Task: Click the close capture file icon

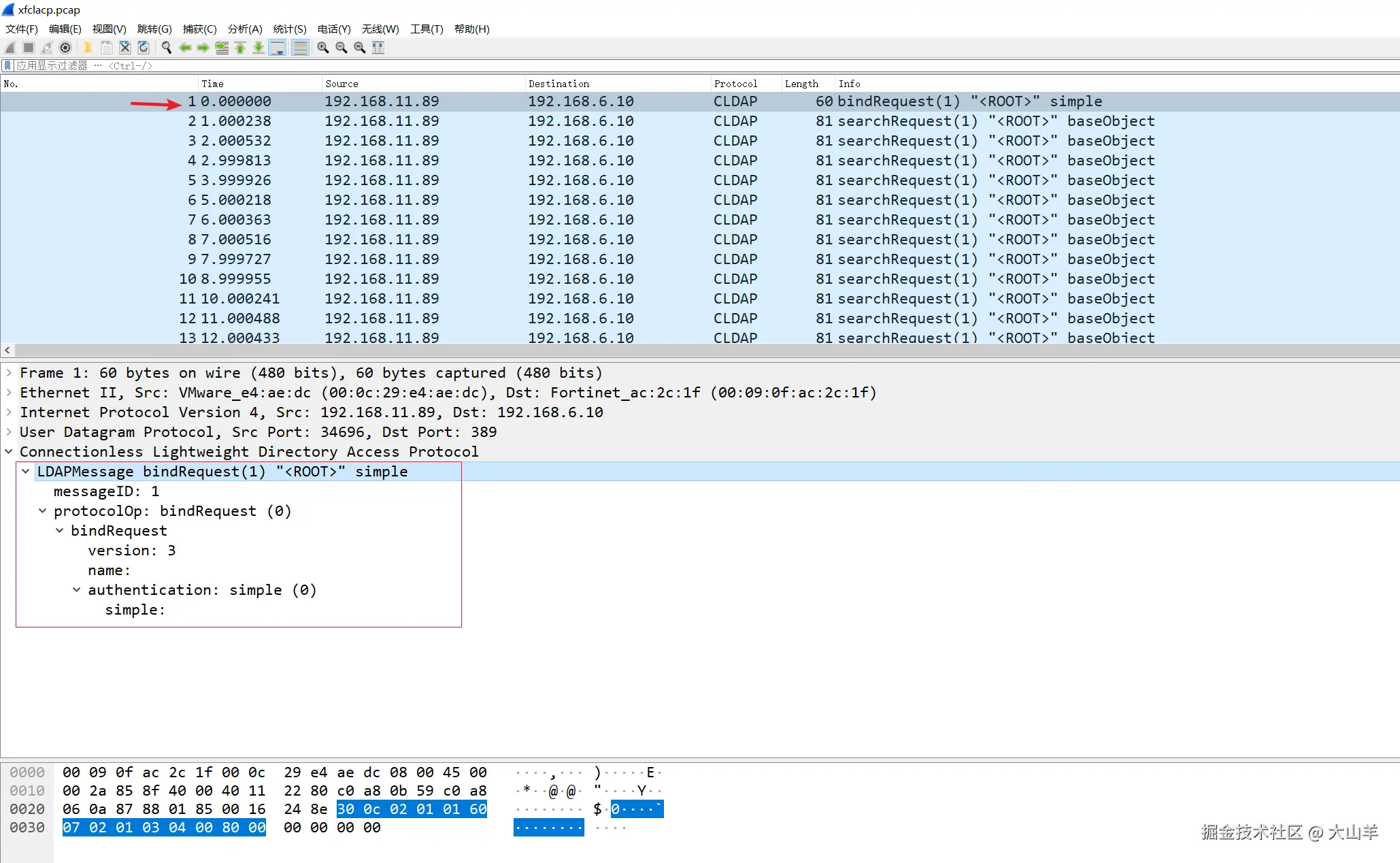Action: coord(124,48)
